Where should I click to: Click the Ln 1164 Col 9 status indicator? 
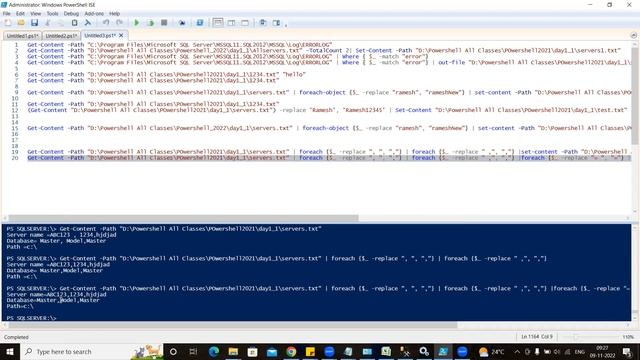[537, 337]
